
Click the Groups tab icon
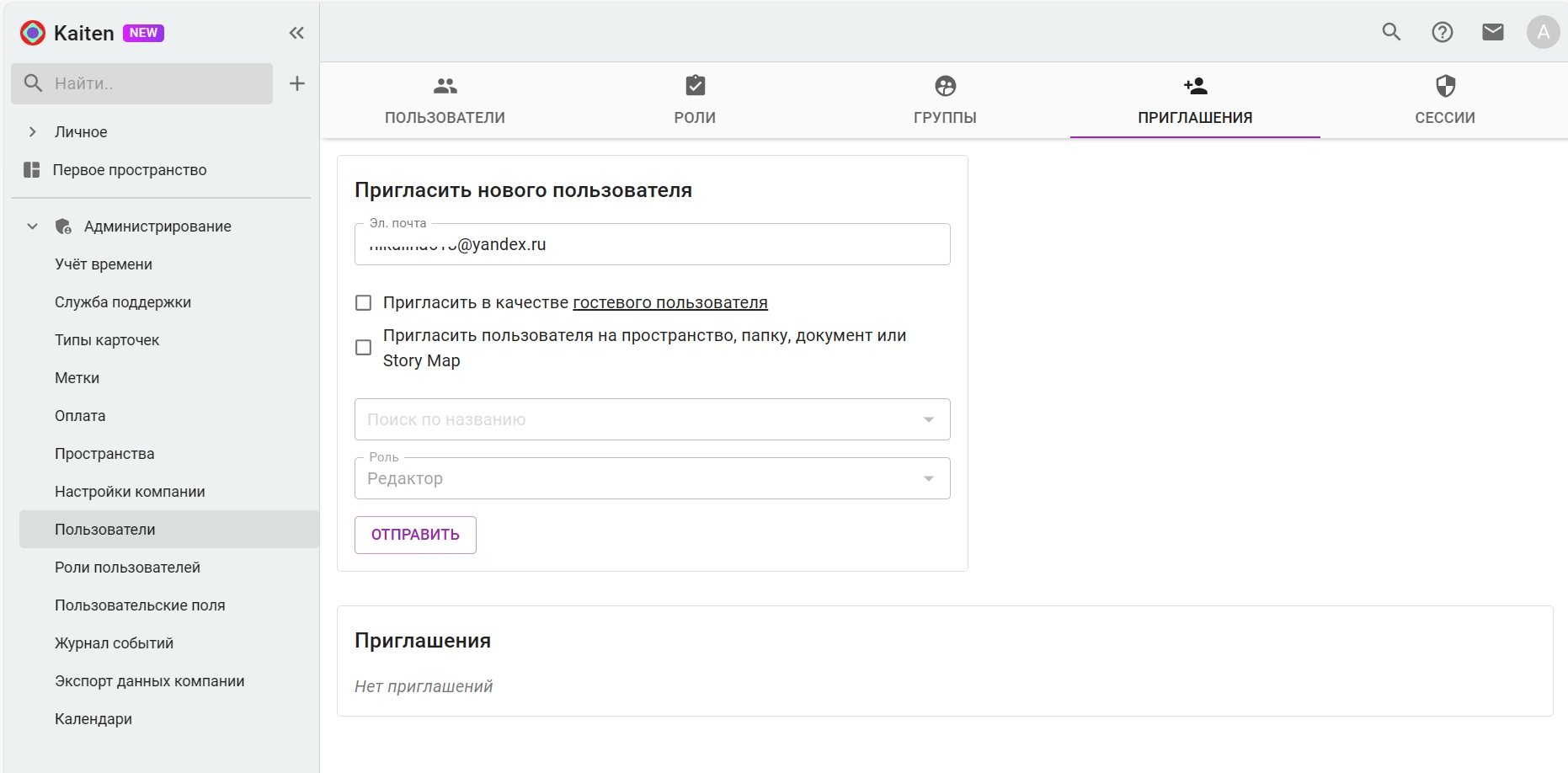coord(946,86)
